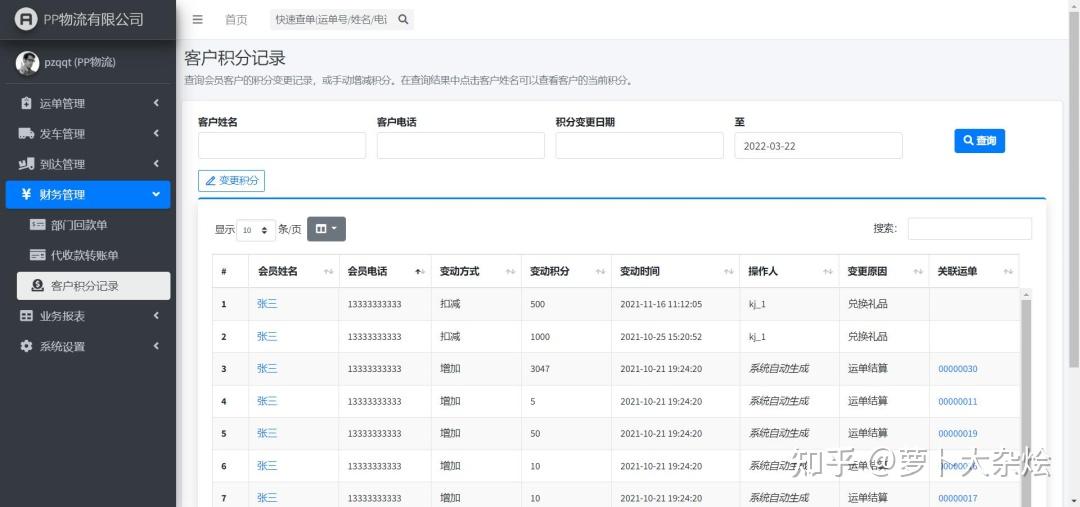Click the pzqqt (PP物流) username
Viewport: 1080px width, 507px height.
(80, 63)
